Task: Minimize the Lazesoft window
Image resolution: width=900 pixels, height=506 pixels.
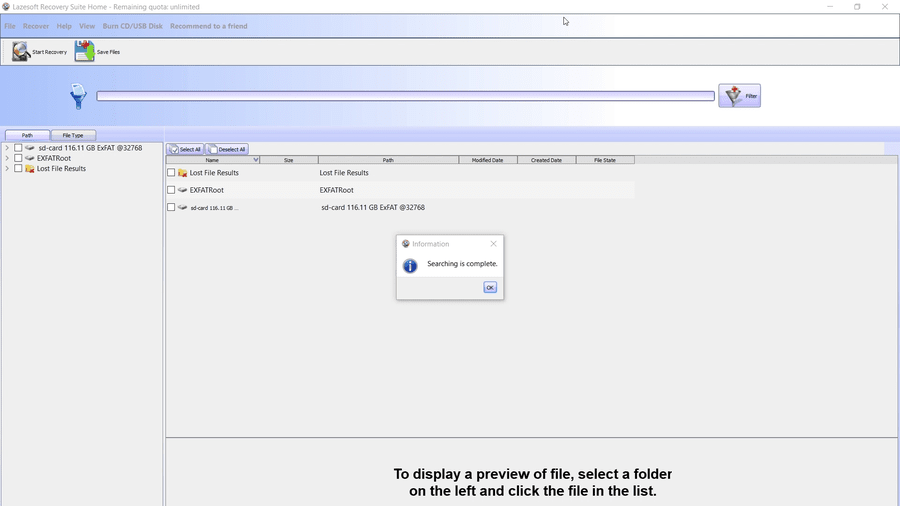Action: point(830,7)
